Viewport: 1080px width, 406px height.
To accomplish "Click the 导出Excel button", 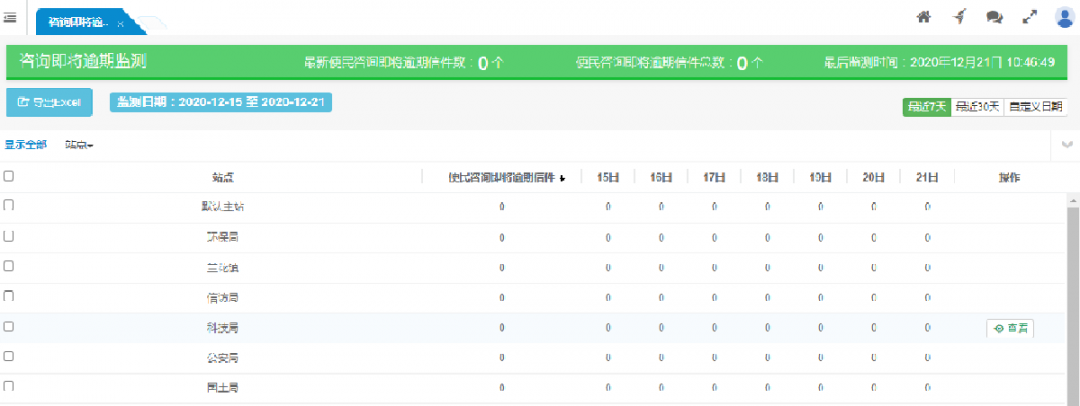I will (x=50, y=102).
